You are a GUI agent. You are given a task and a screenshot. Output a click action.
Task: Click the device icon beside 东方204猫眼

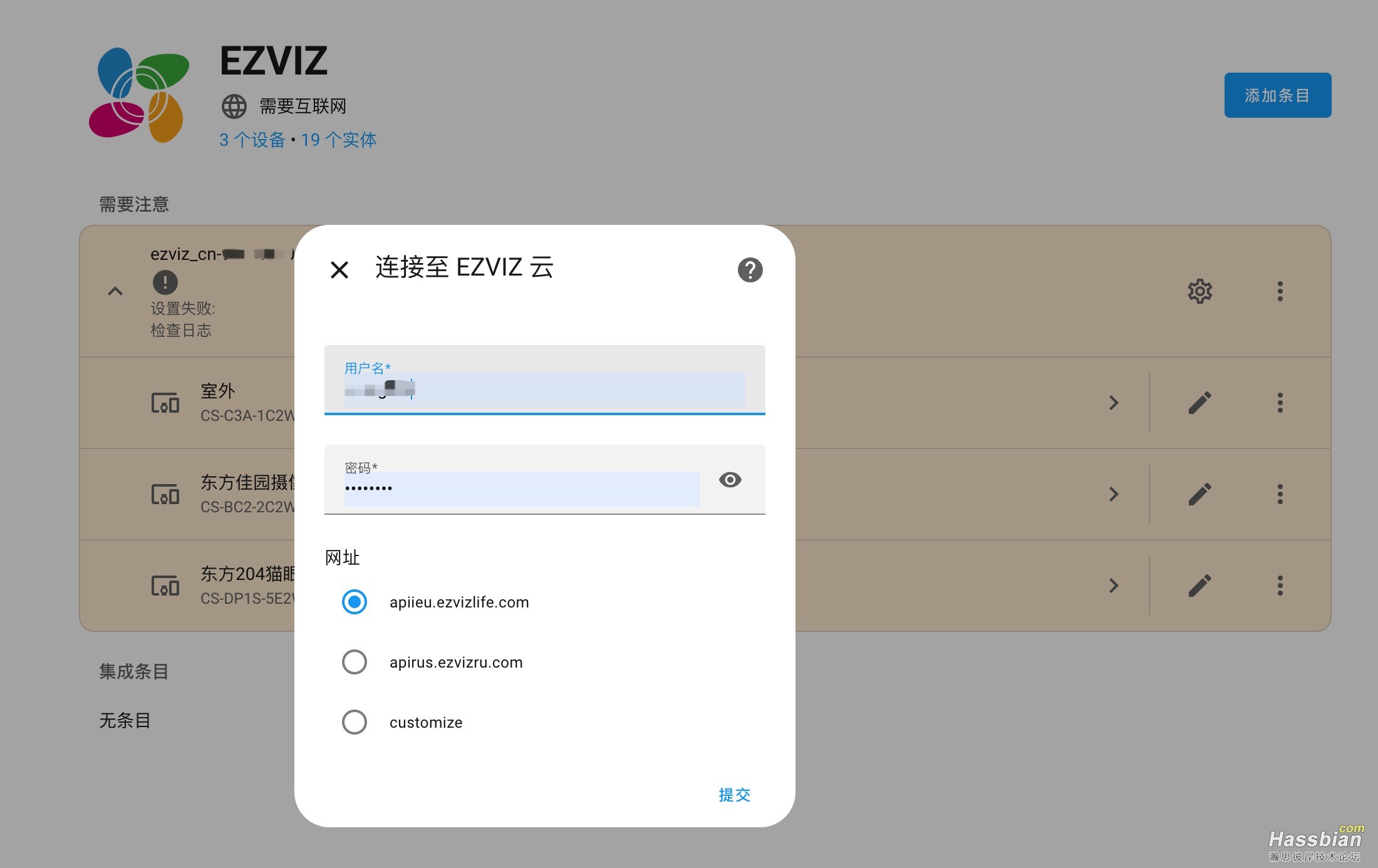coord(165,586)
